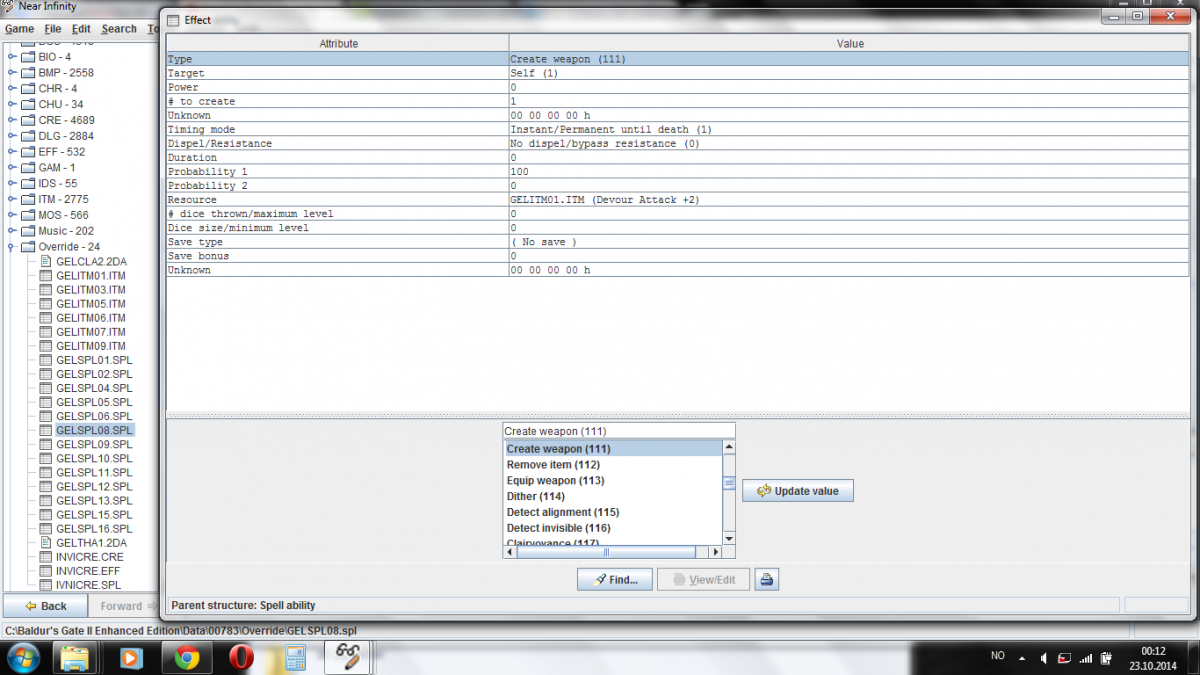The height and width of the screenshot is (675, 1200).
Task: Click the IDS folder icon
Action: point(28,183)
